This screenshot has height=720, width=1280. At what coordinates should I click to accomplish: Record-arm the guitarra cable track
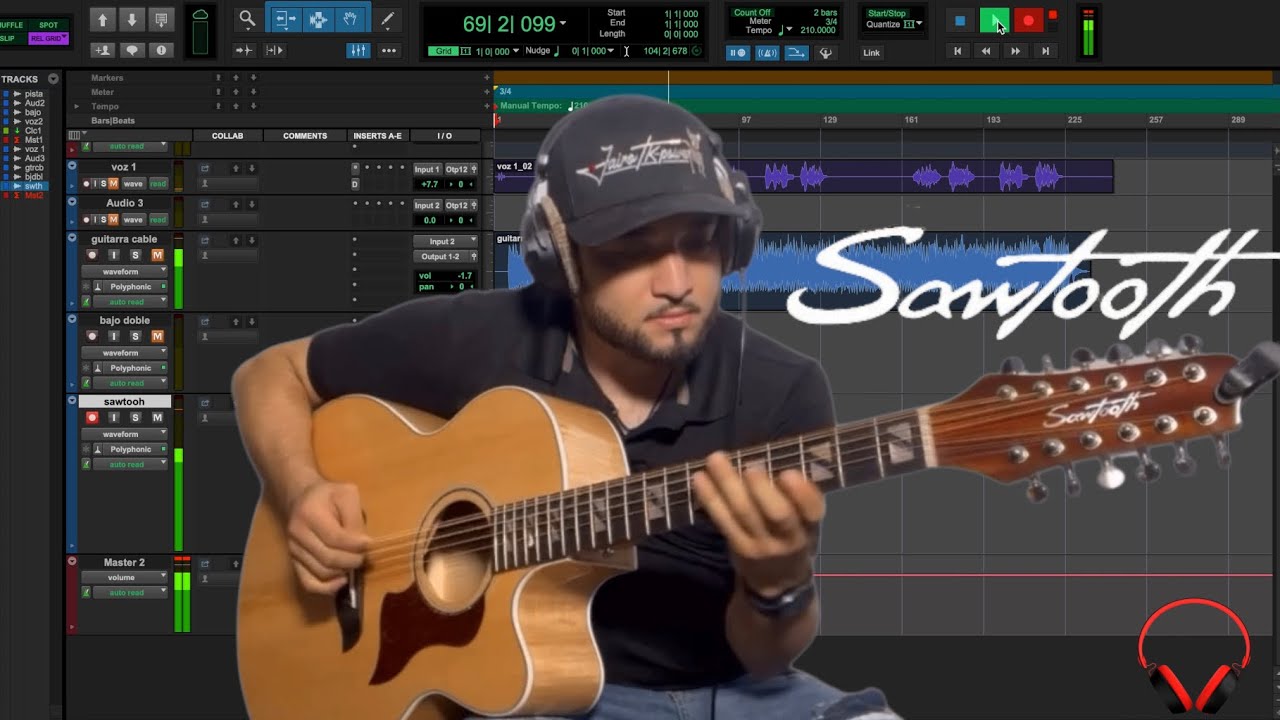click(x=92, y=255)
